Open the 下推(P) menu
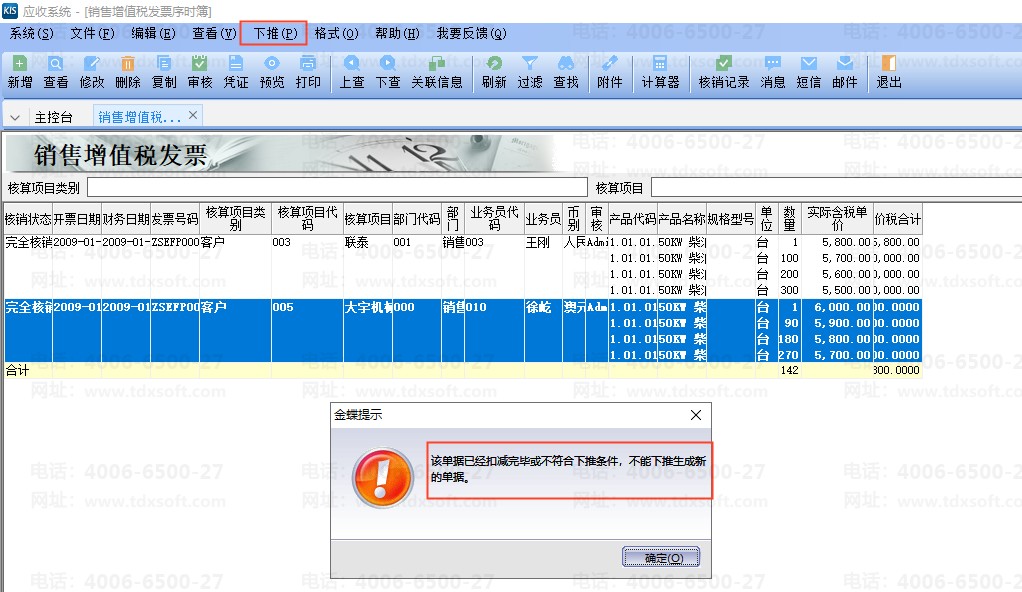Viewport: 1022px width, 592px height. [273, 33]
